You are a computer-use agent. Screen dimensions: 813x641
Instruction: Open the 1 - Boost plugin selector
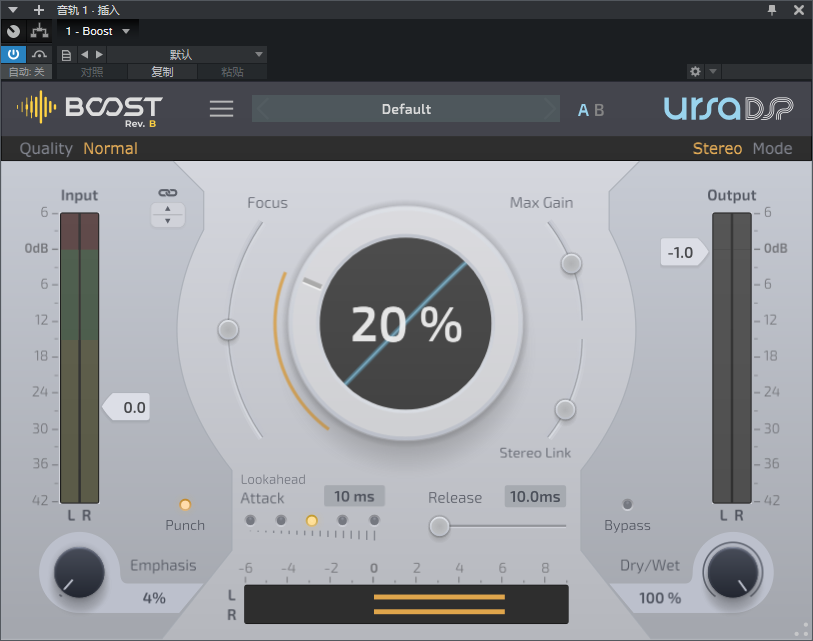tap(97, 31)
